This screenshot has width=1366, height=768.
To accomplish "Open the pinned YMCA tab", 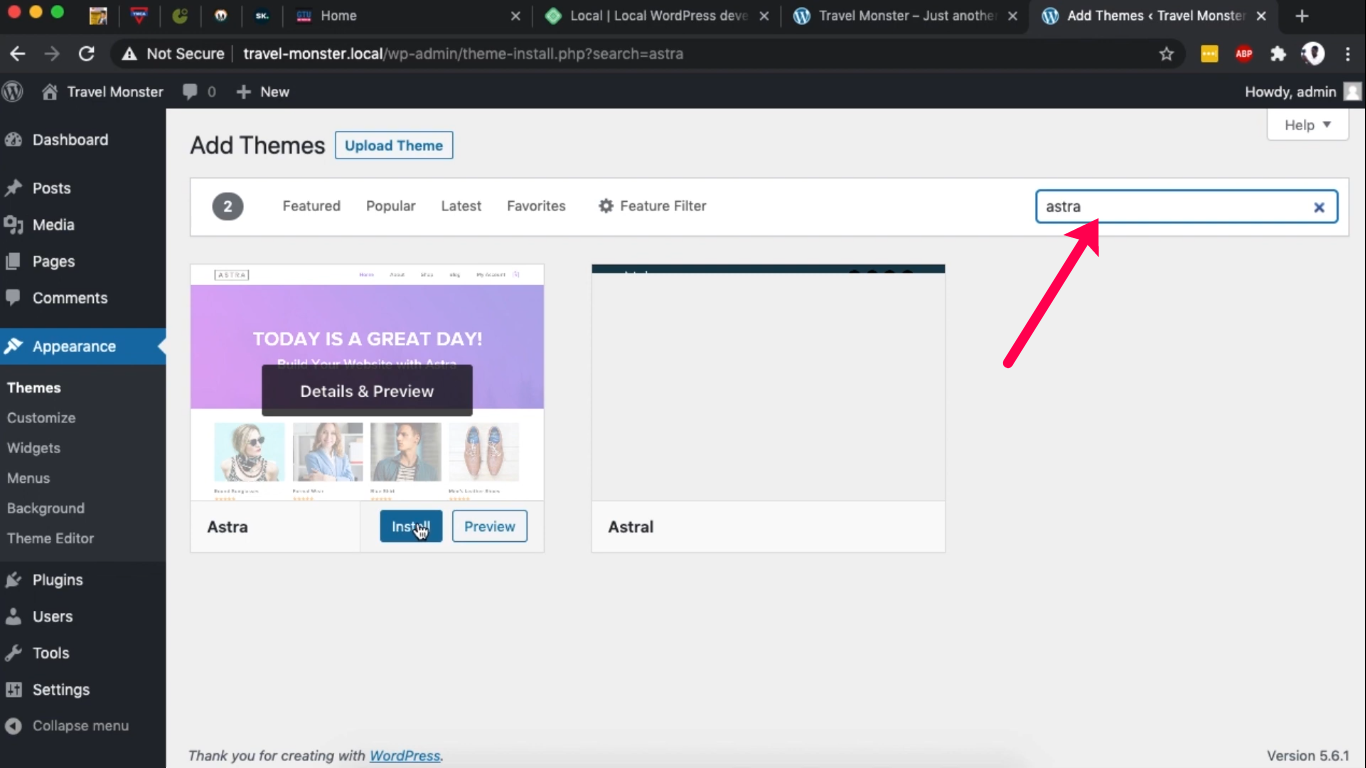I will (x=139, y=16).
